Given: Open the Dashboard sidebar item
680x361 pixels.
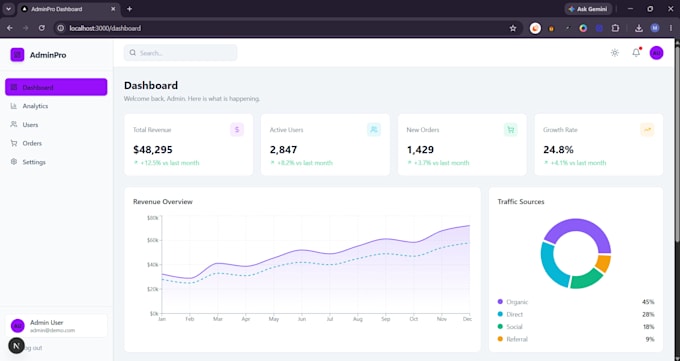Looking at the screenshot, I should click(56, 87).
